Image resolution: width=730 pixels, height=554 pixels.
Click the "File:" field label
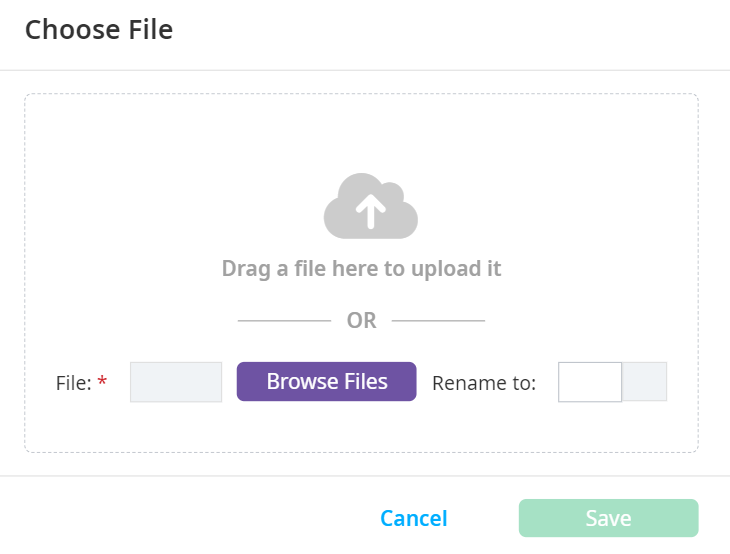point(73,383)
